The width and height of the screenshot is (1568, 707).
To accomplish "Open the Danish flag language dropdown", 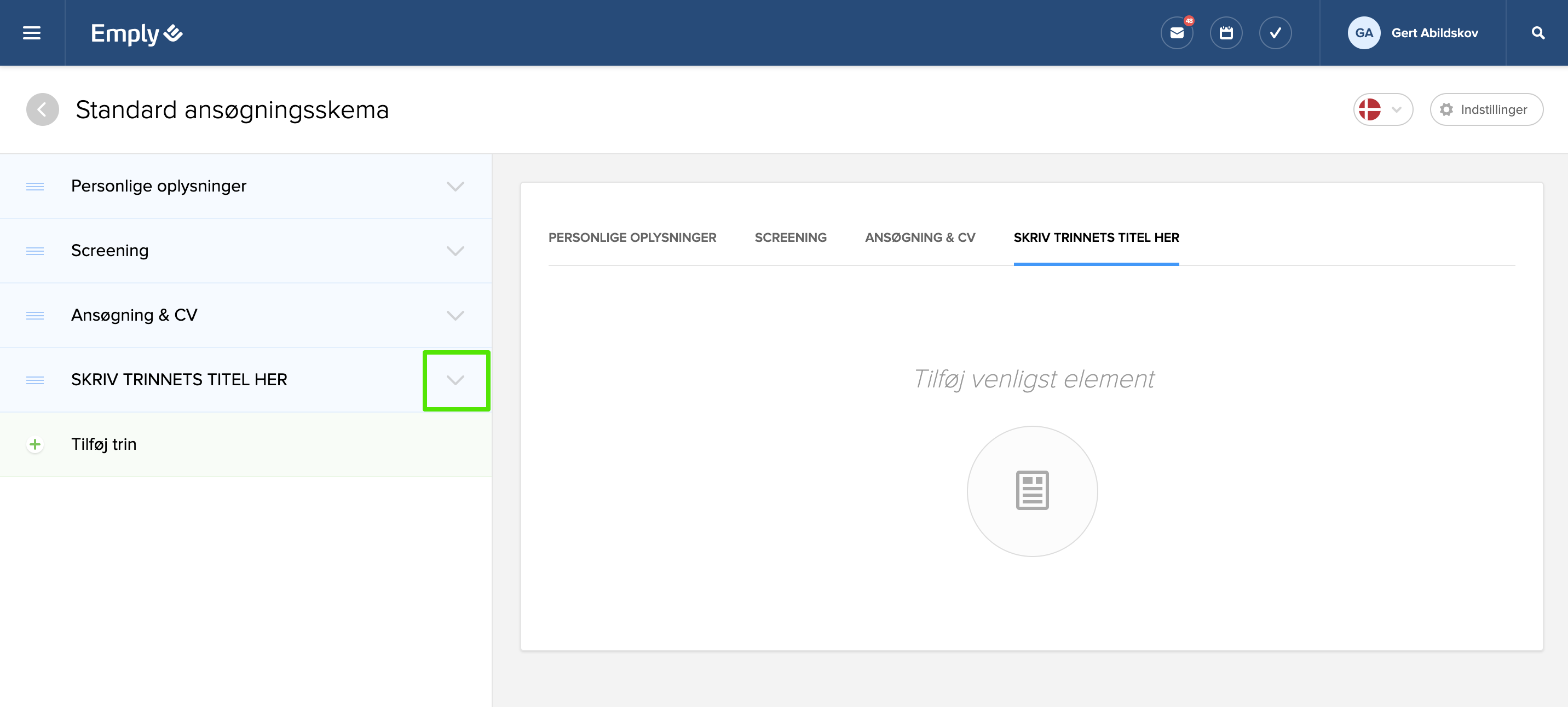I will click(x=1382, y=109).
